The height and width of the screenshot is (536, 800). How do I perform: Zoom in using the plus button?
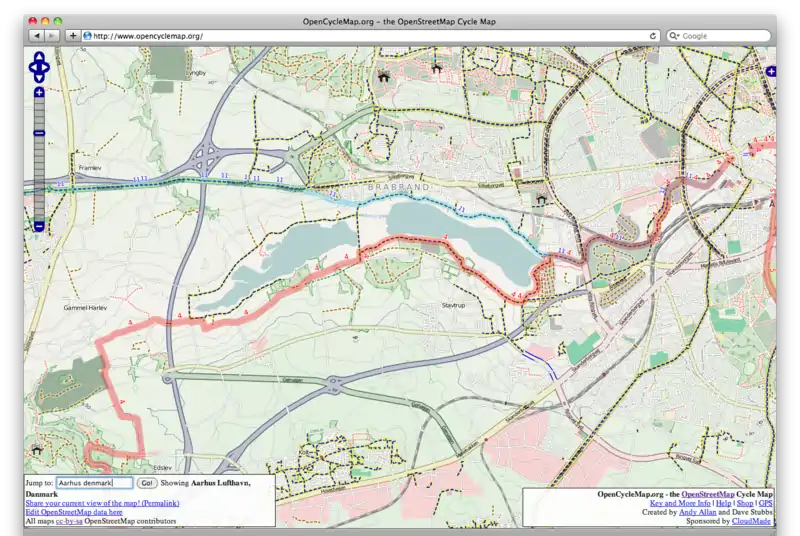pos(39,93)
